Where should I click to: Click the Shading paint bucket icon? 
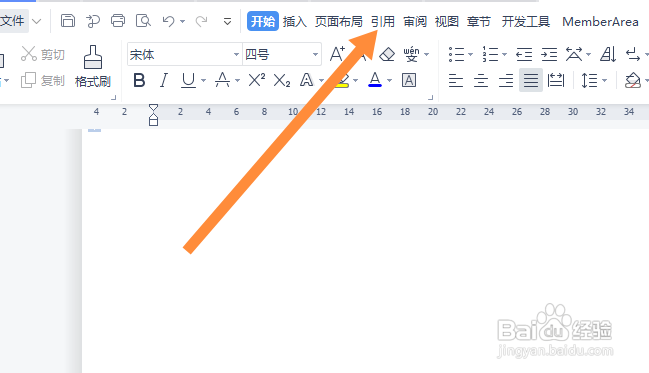coord(632,80)
